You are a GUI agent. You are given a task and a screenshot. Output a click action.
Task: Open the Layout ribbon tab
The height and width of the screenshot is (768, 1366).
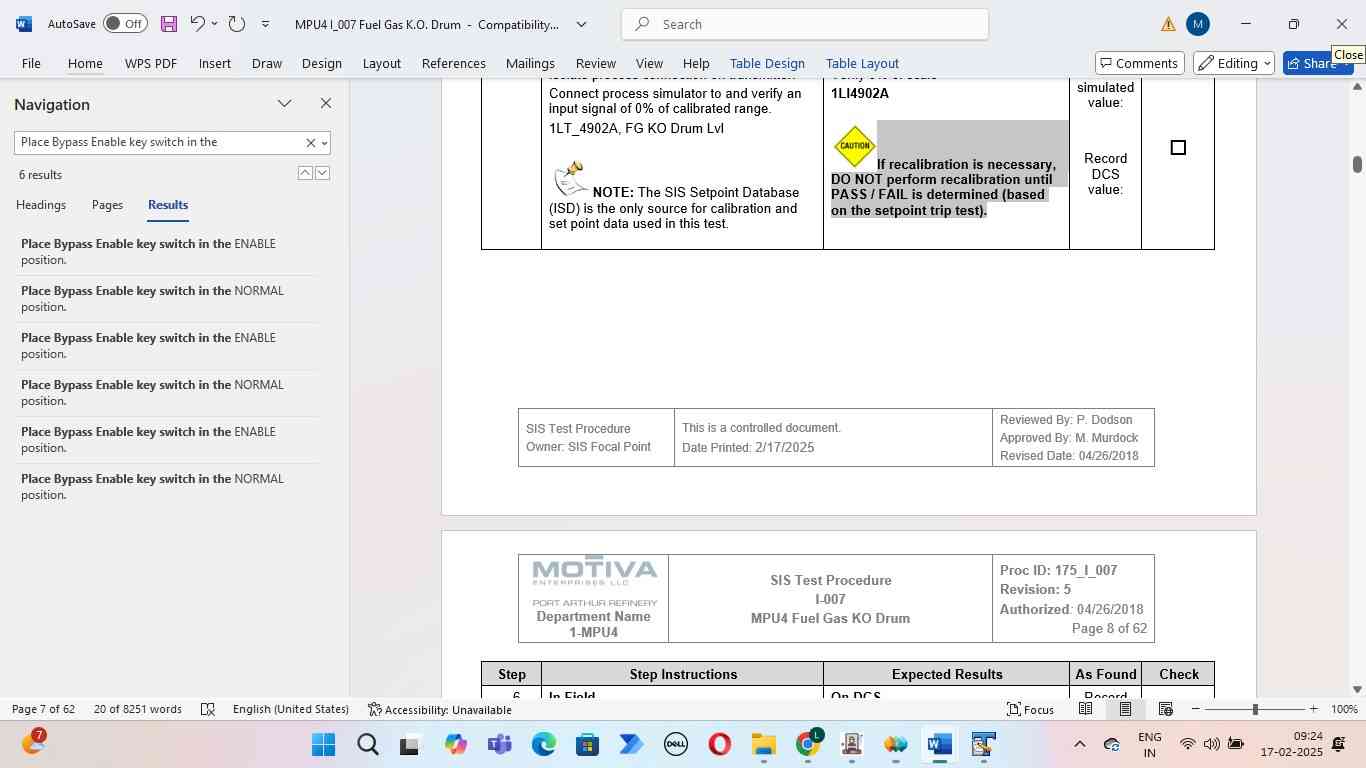[382, 63]
